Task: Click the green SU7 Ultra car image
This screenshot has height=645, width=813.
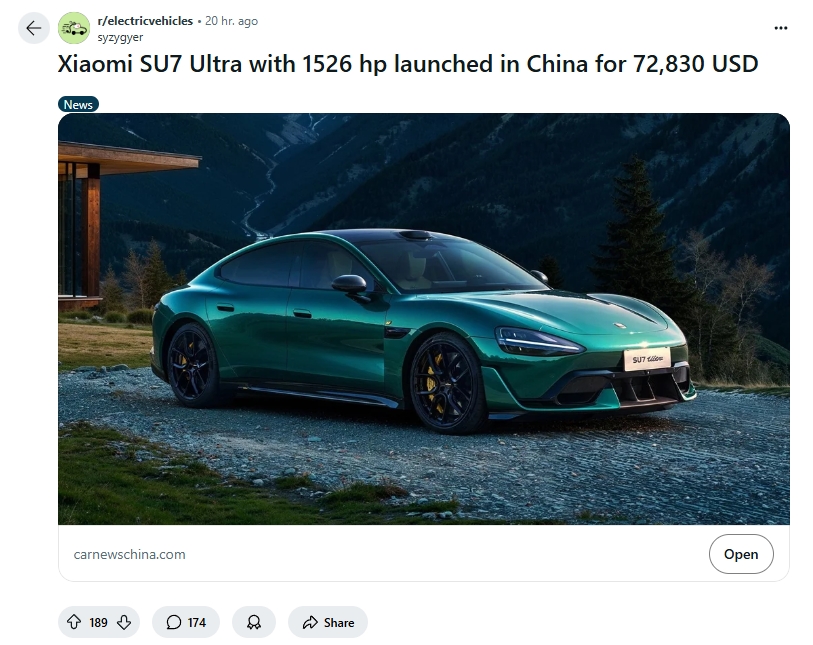Action: pos(424,319)
